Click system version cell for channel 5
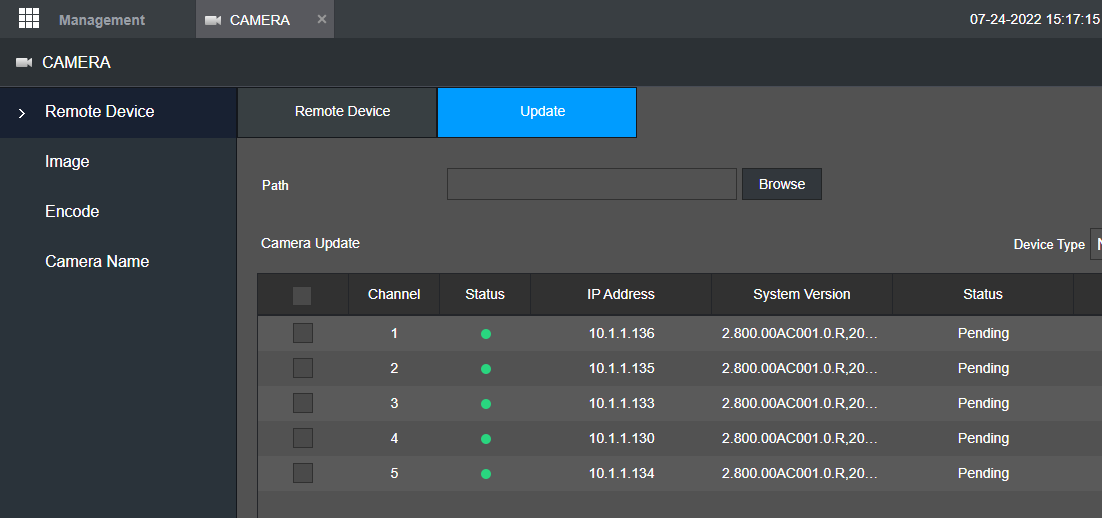Screen dimensions: 1102x518 pos(800,474)
